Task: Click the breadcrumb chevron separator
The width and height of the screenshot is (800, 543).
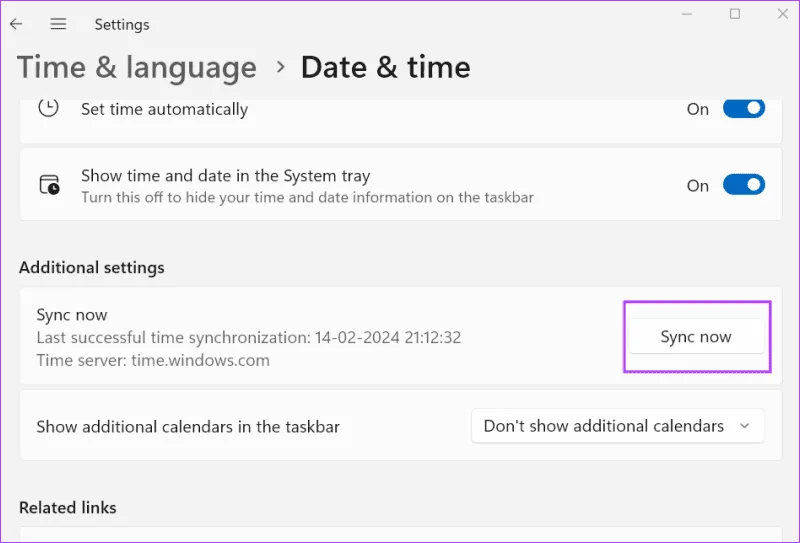Action: [x=280, y=67]
